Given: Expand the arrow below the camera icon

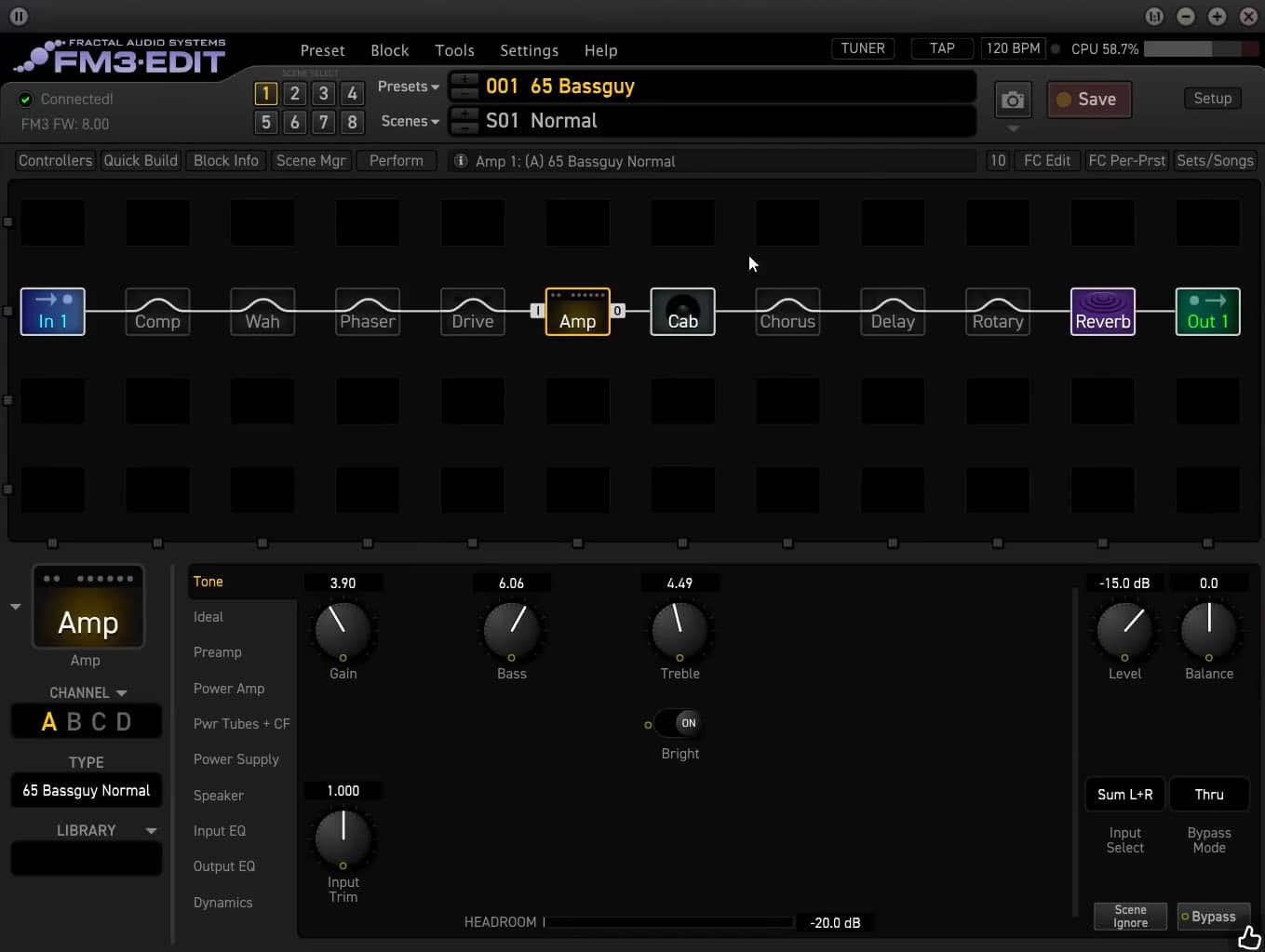Looking at the screenshot, I should (x=1014, y=128).
